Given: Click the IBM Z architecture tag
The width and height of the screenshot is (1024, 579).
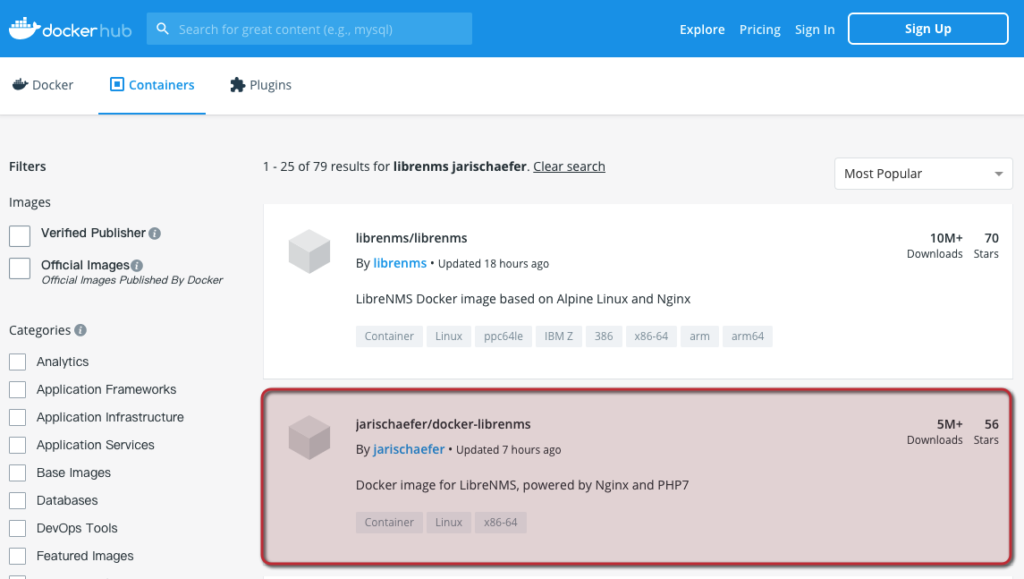Looking at the screenshot, I should coord(559,336).
